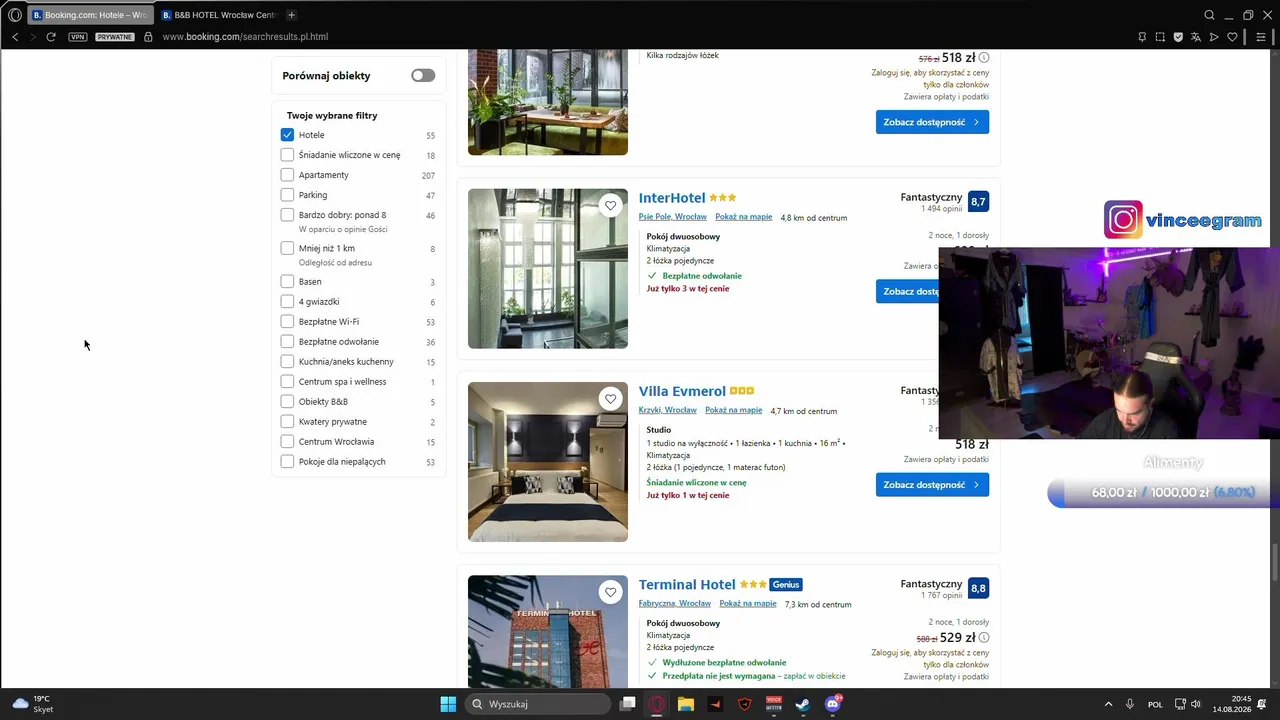Viewport: 1280px width, 720px height.
Task: Open Discord from the taskbar
Action: point(832,704)
